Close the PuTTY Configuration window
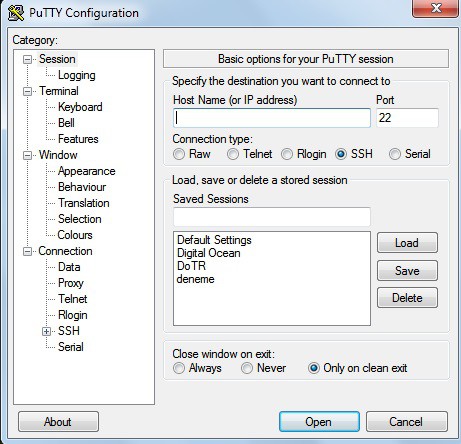The image size is (461, 444). pos(436,8)
